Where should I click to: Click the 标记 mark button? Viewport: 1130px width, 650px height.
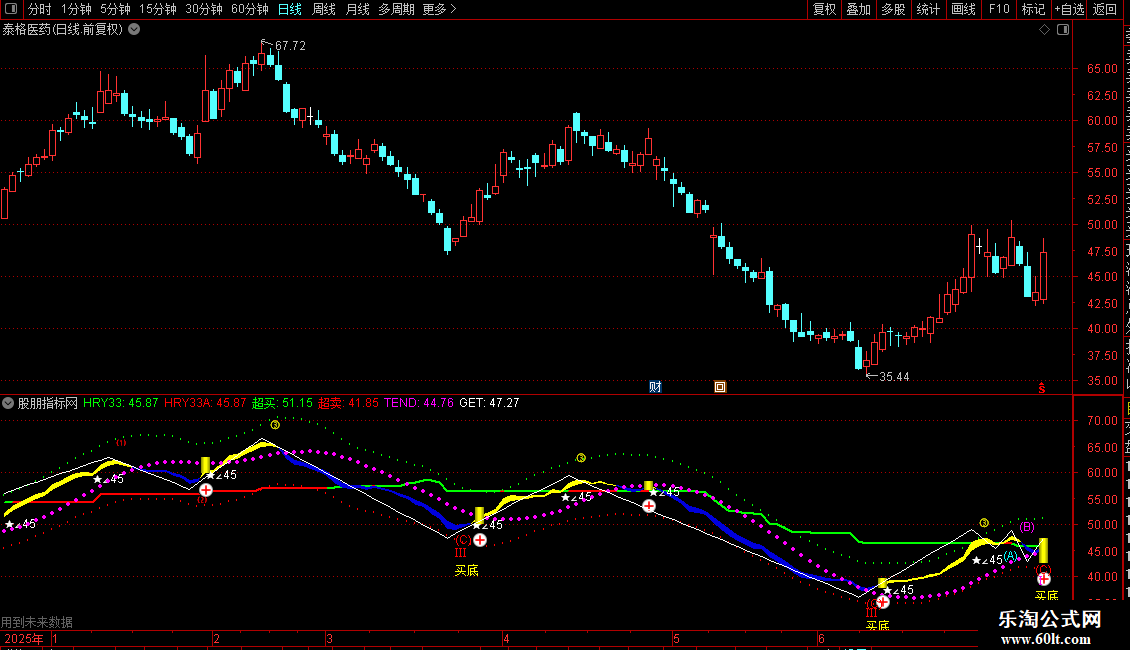pos(1033,9)
